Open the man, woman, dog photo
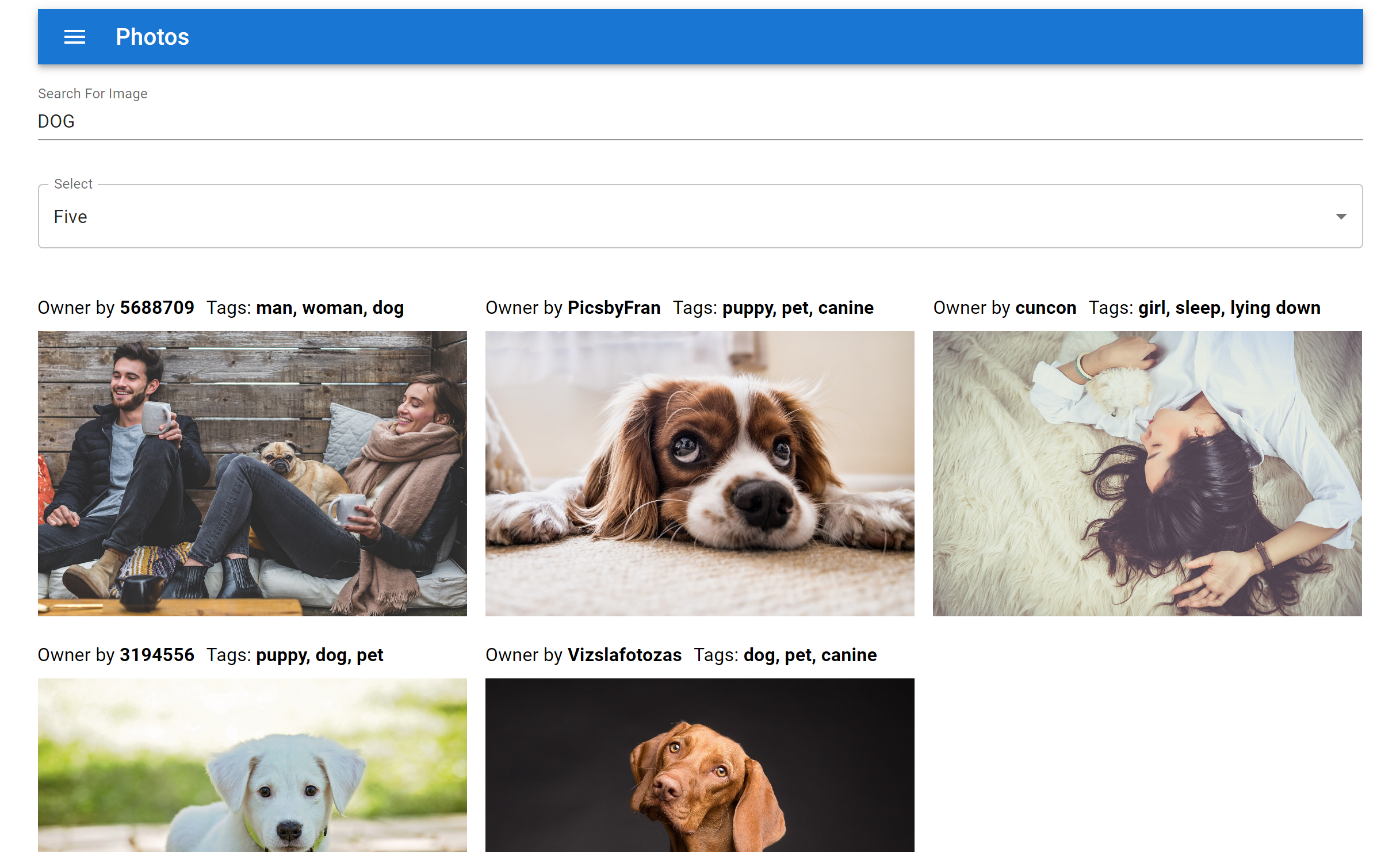Viewport: 1400px width, 852px height. click(x=253, y=473)
